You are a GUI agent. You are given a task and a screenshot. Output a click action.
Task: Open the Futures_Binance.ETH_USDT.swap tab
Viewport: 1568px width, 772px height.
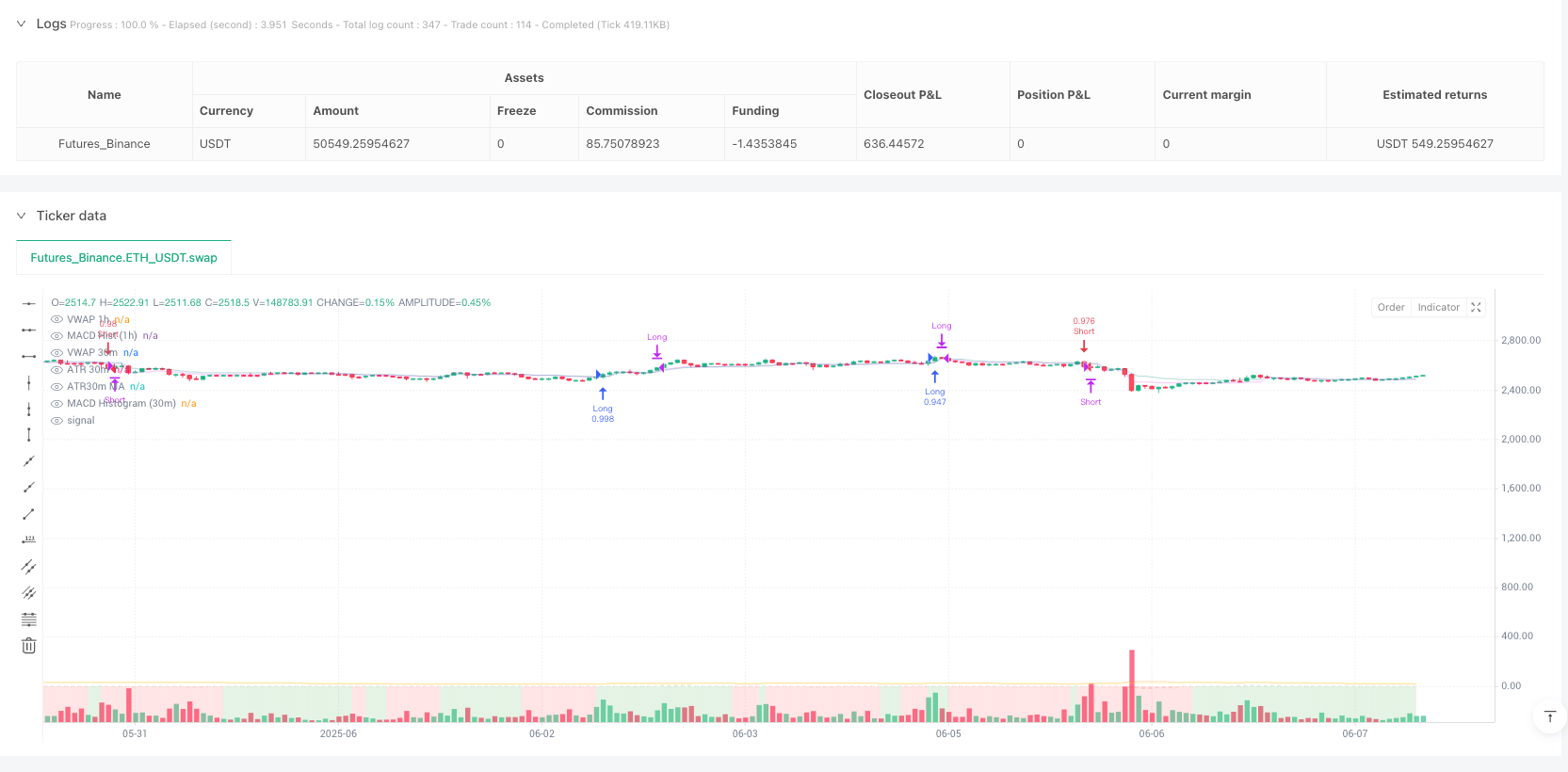click(123, 258)
